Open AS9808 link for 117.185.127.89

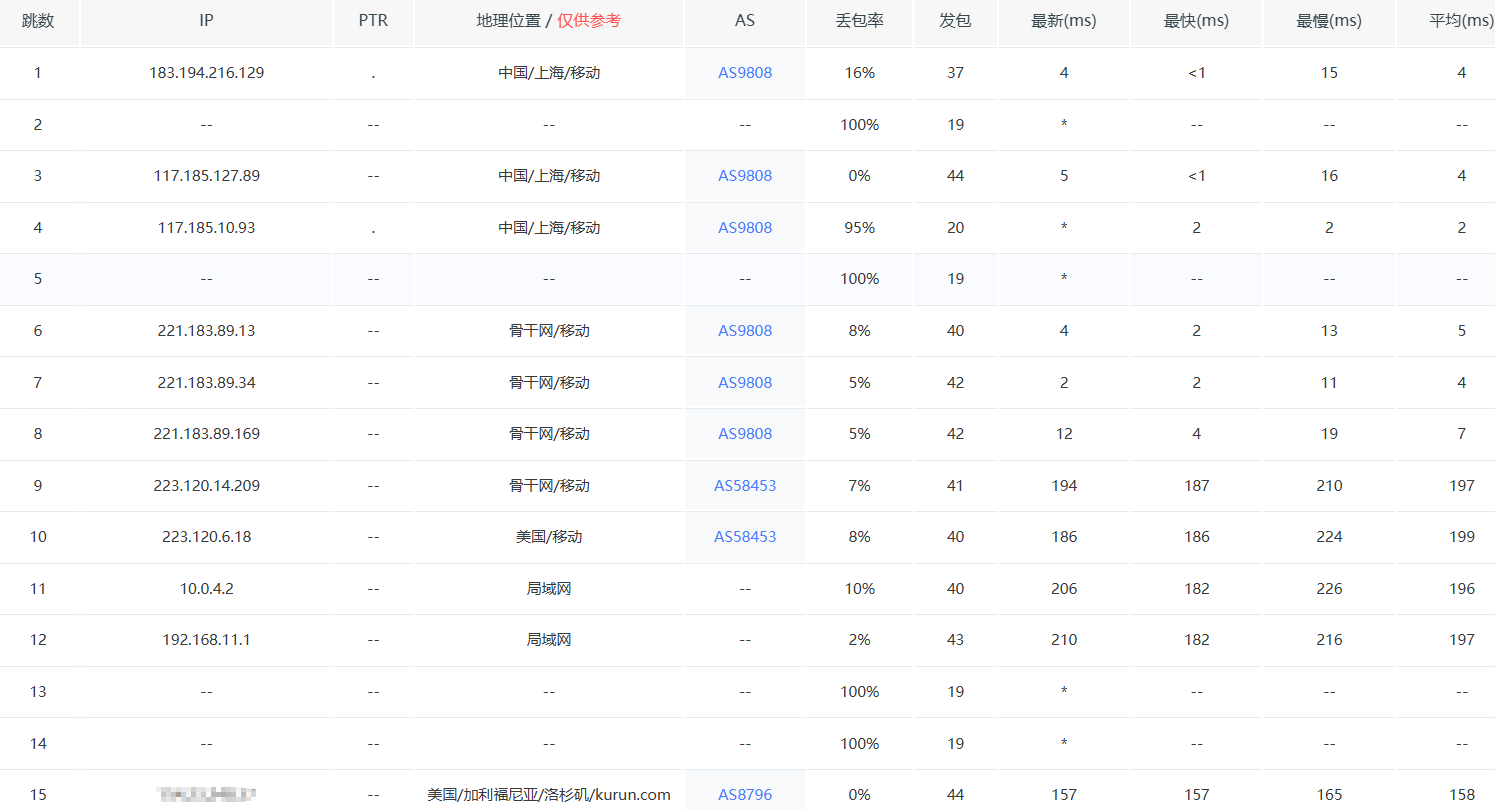pos(745,176)
